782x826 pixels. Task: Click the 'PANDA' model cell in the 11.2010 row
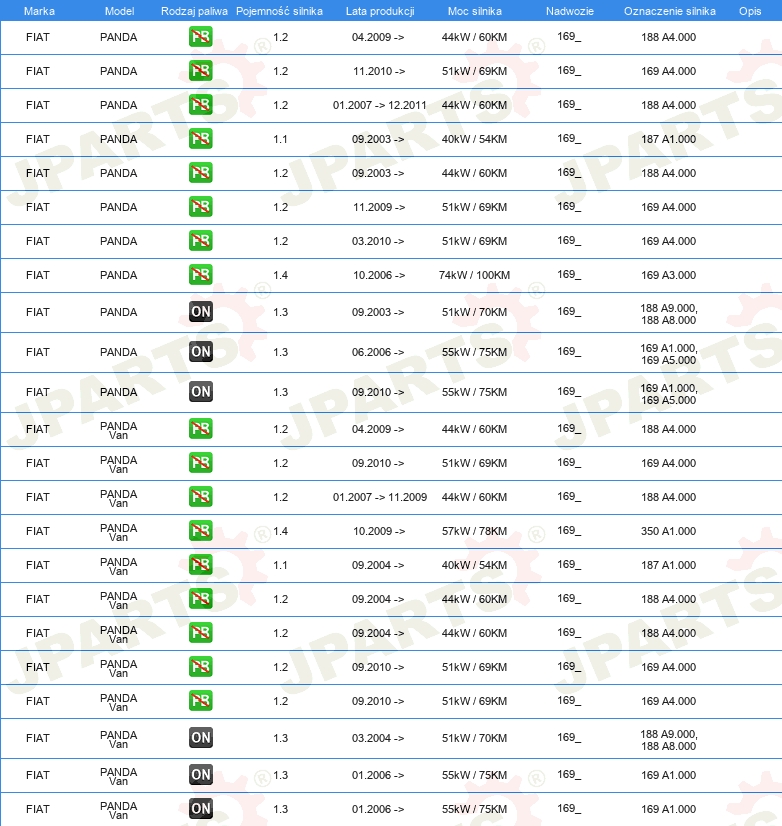pos(119,71)
